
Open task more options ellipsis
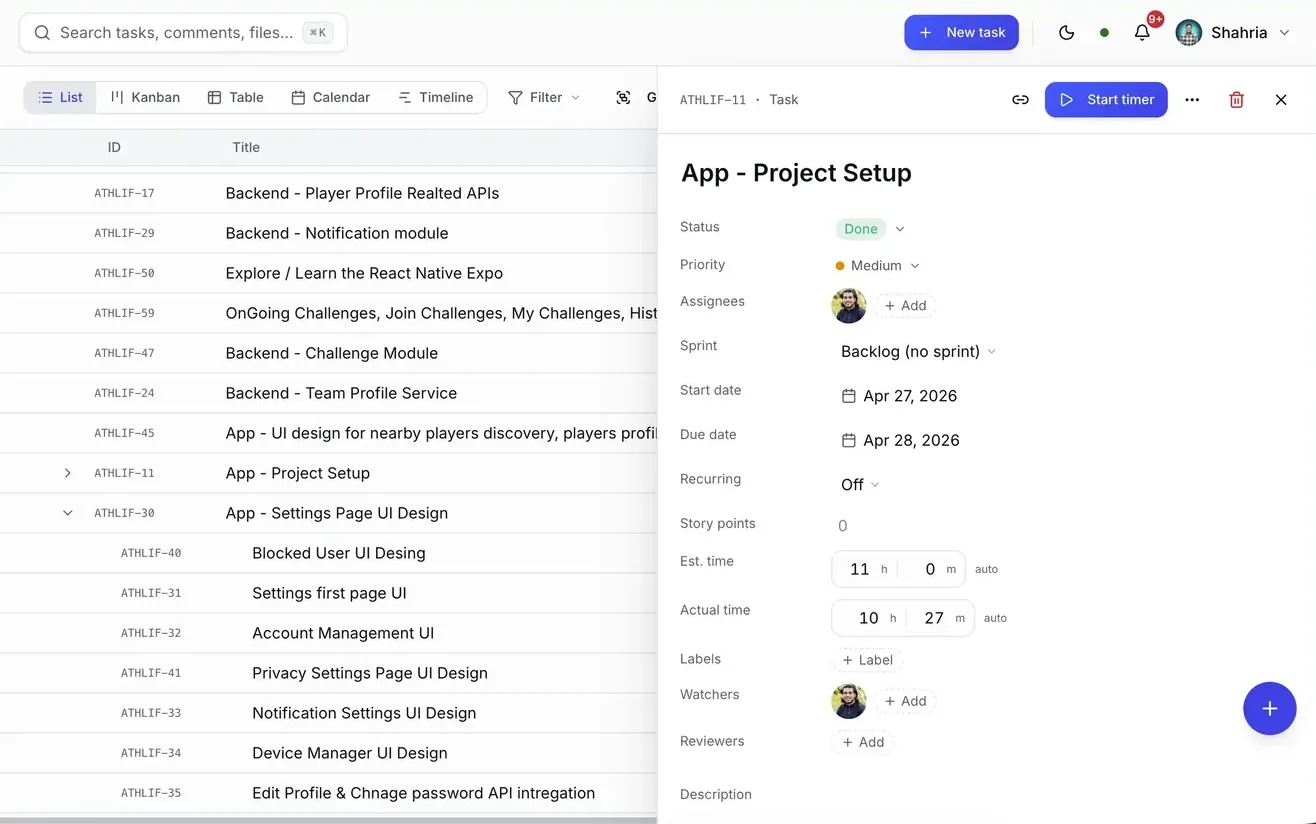pyautogui.click(x=1192, y=100)
